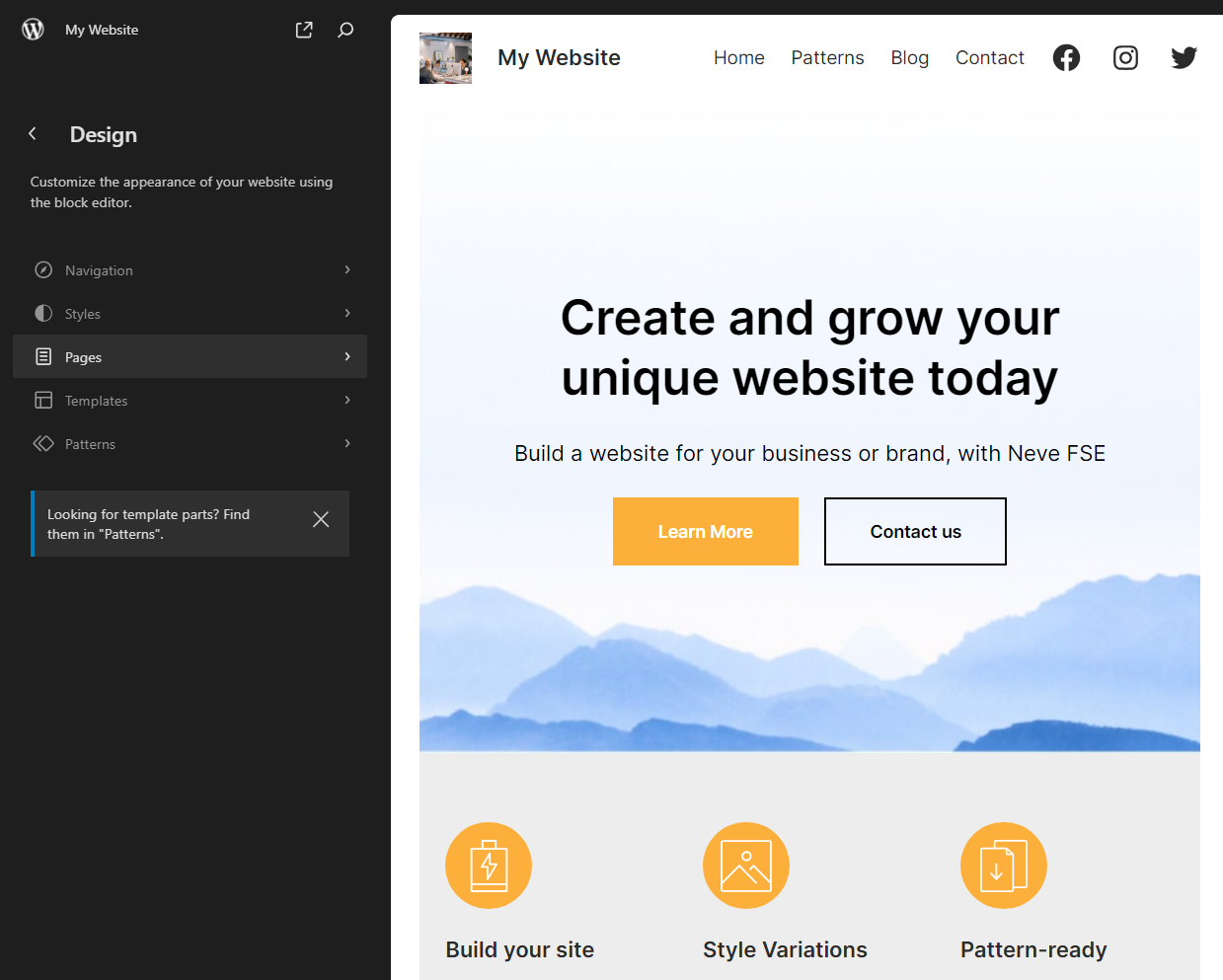
Task: Dismiss the template parts notice
Action: pyautogui.click(x=321, y=519)
